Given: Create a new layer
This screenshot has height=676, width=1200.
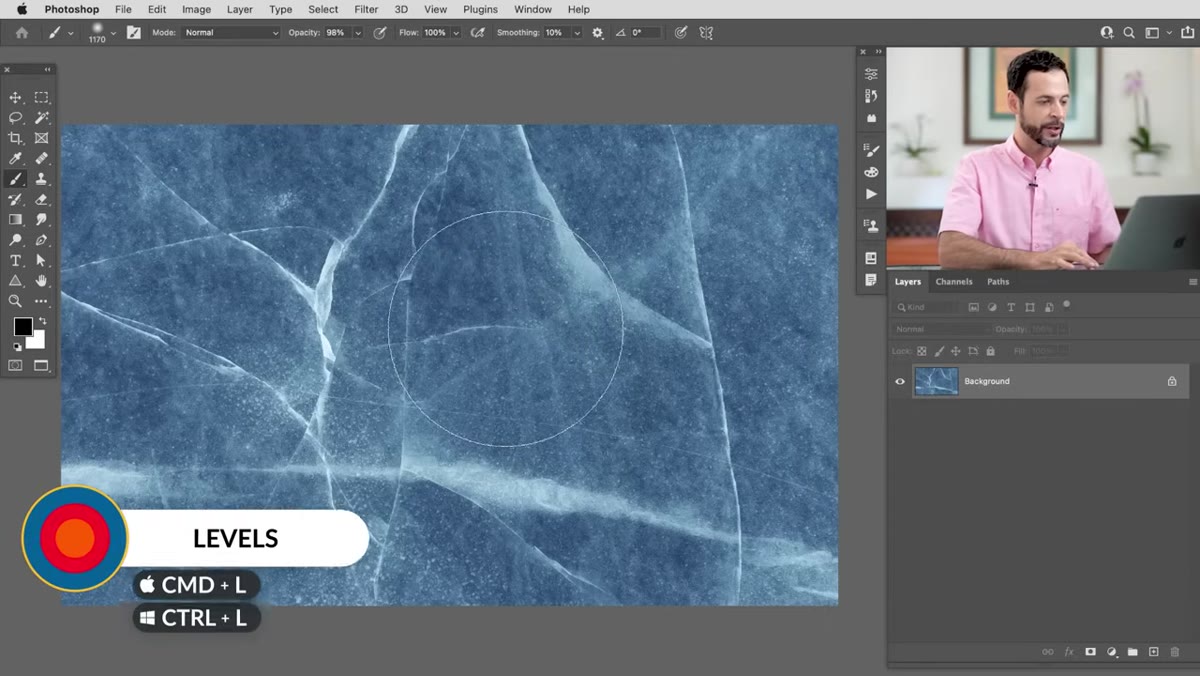Looking at the screenshot, I should [x=1153, y=652].
